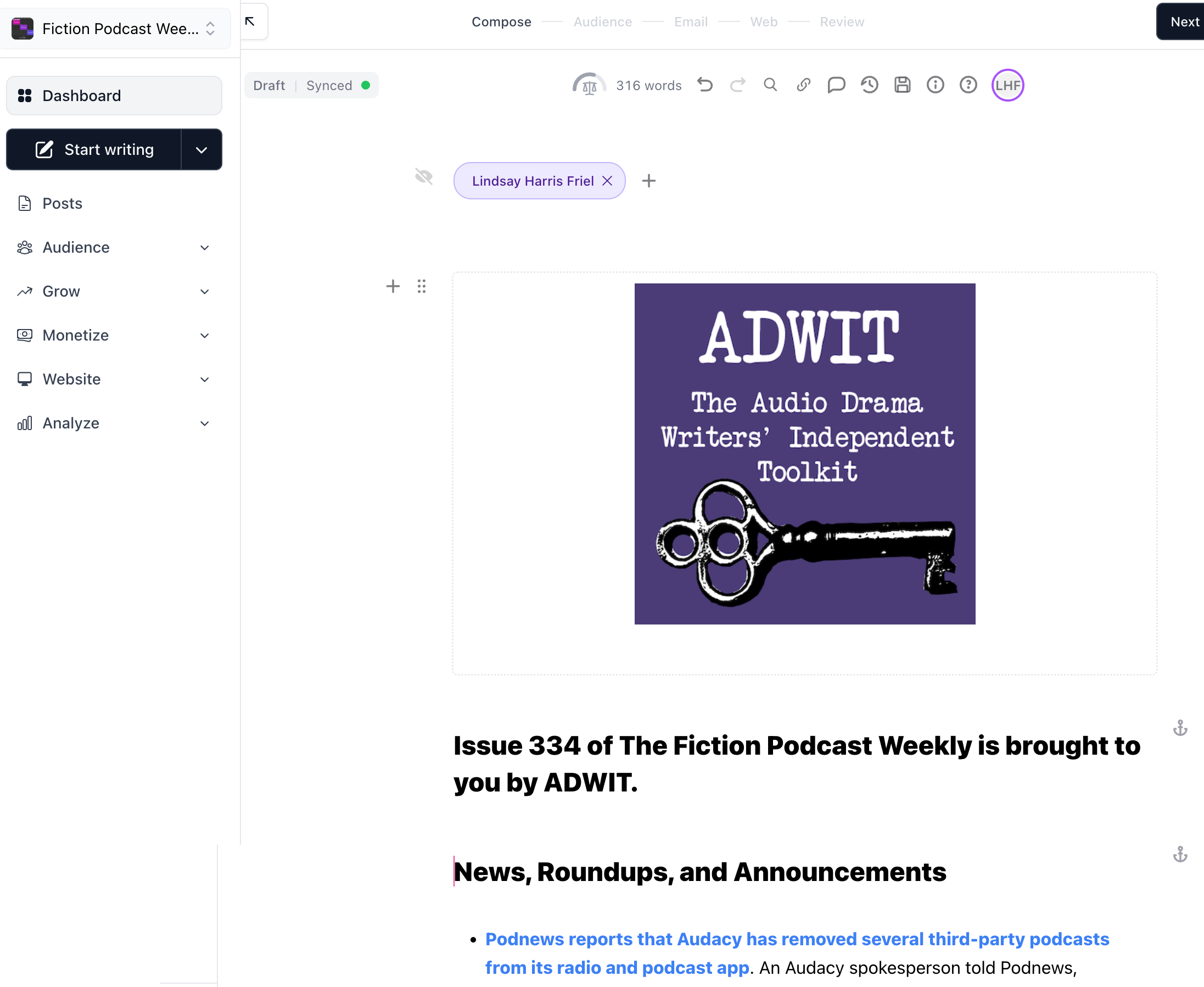Click the redo arrow icon

click(x=737, y=85)
